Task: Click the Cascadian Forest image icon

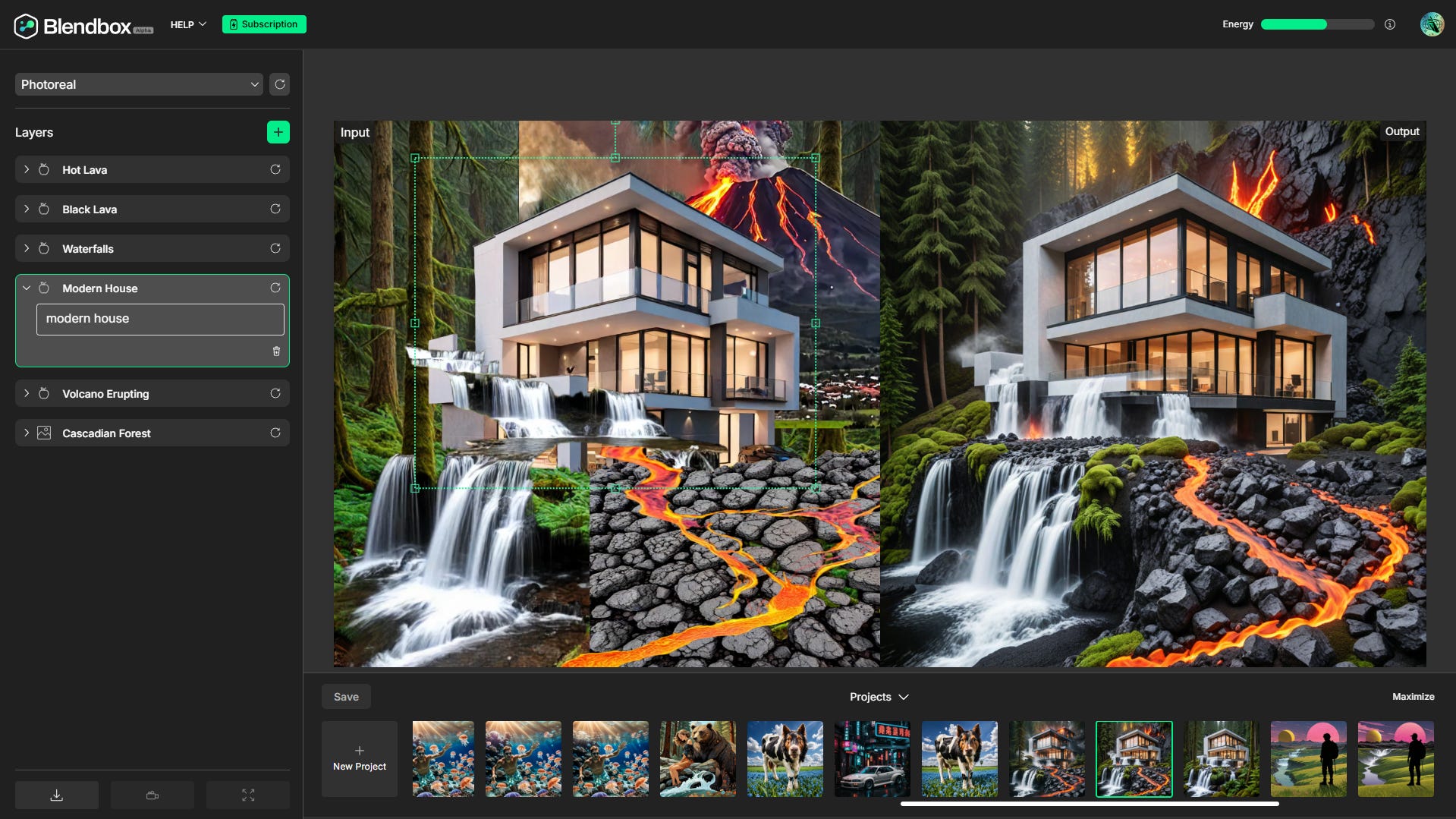Action: (x=44, y=433)
